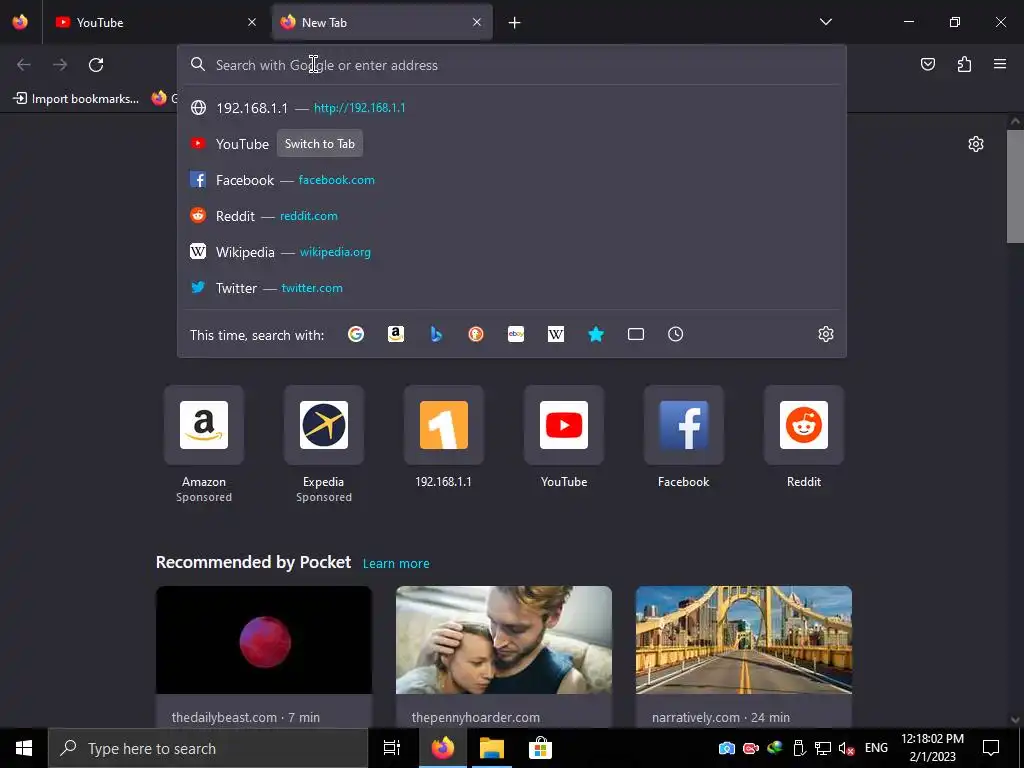The width and height of the screenshot is (1024, 768).
Task: Open Task View on the taskbar
Action: point(392,748)
